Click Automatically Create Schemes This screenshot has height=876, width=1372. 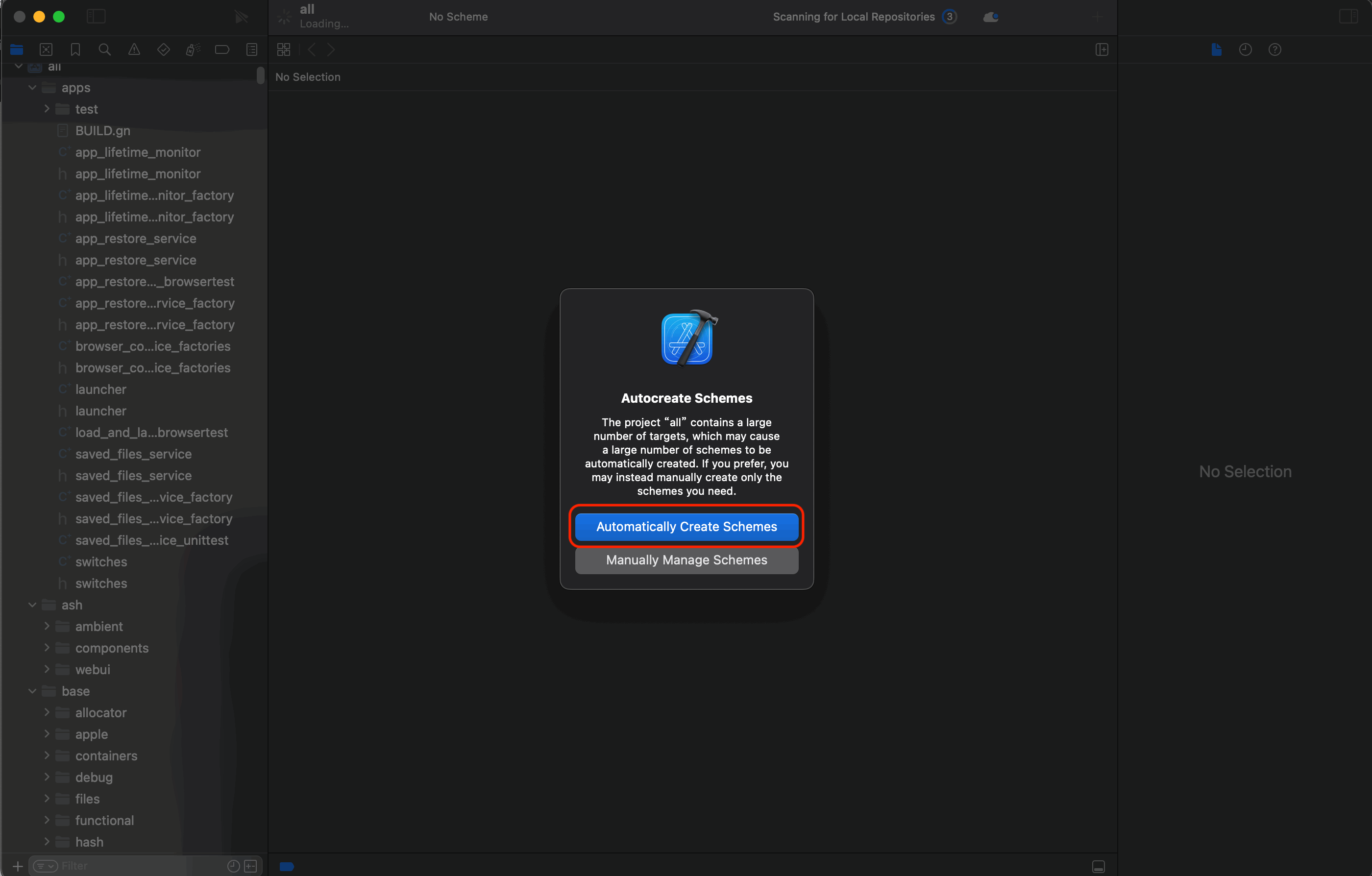tap(686, 526)
